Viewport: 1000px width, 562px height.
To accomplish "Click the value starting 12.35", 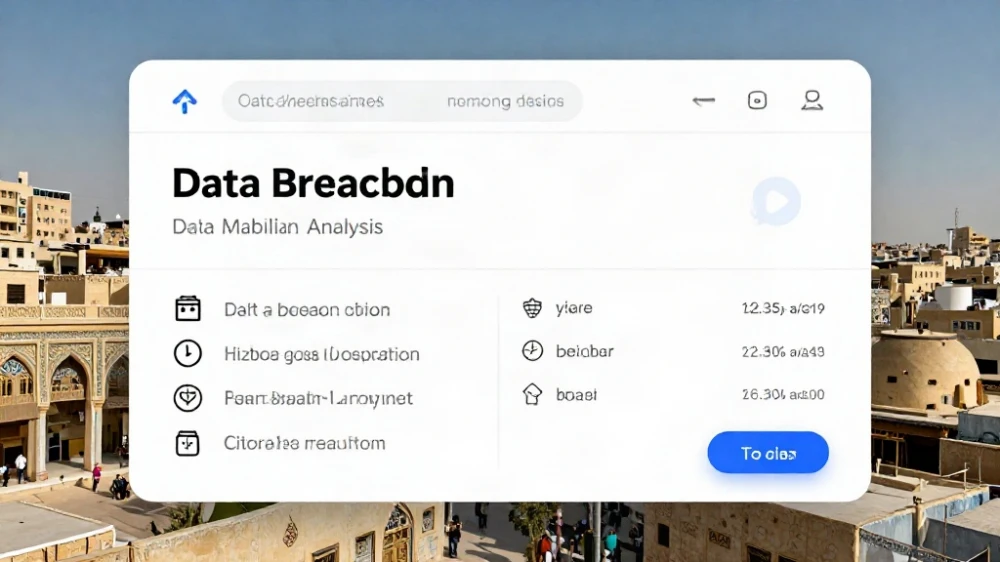I will click(x=783, y=308).
